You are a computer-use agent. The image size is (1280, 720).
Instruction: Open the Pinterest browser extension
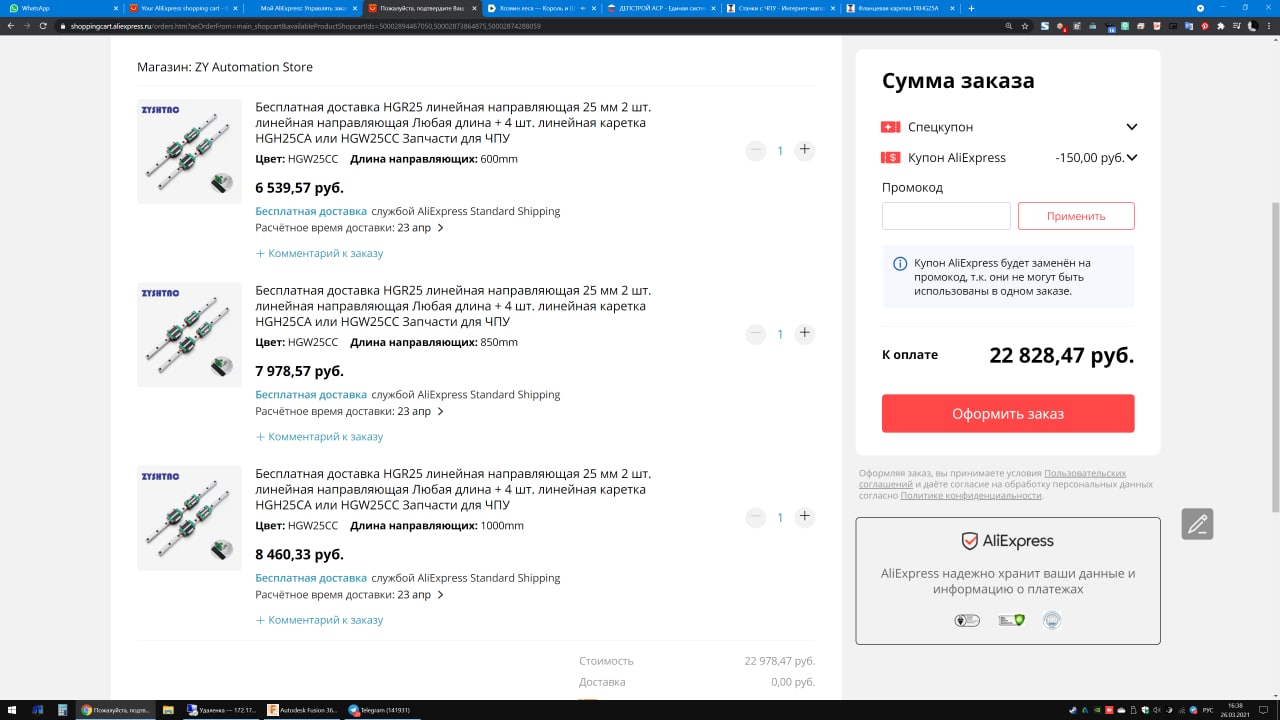(x=1204, y=26)
